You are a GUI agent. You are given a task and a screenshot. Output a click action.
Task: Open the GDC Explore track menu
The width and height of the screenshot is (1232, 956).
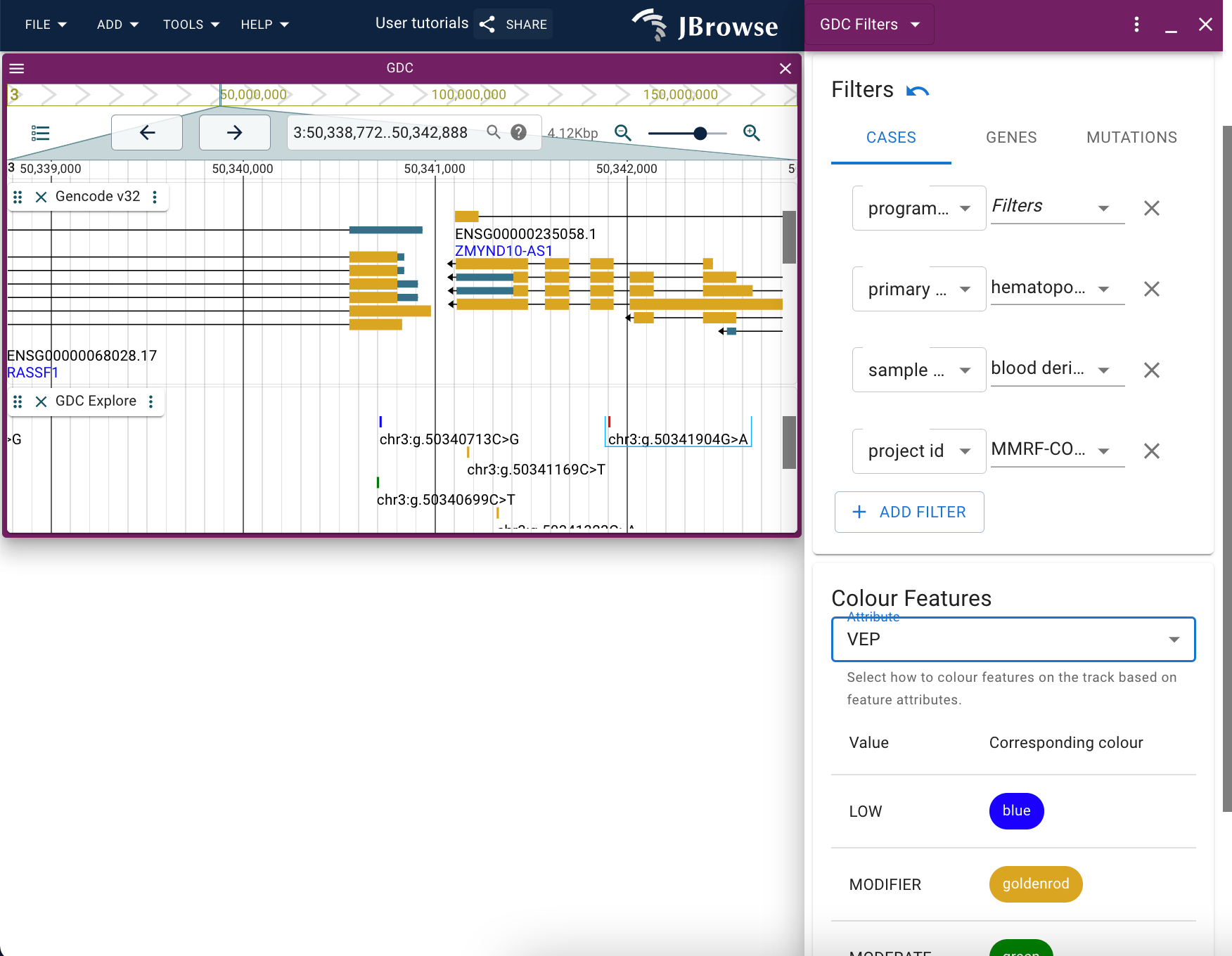150,401
